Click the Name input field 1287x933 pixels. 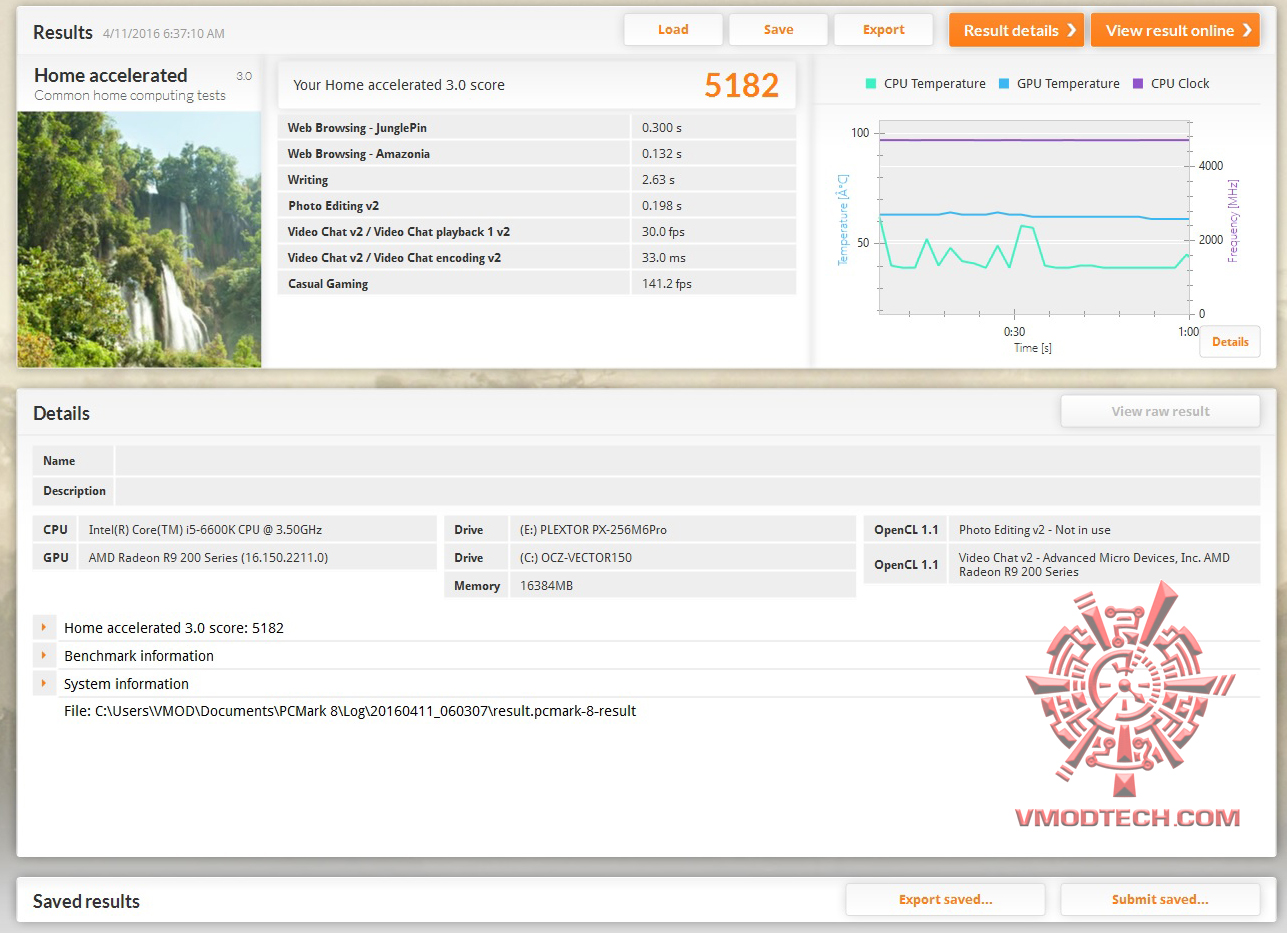687,461
